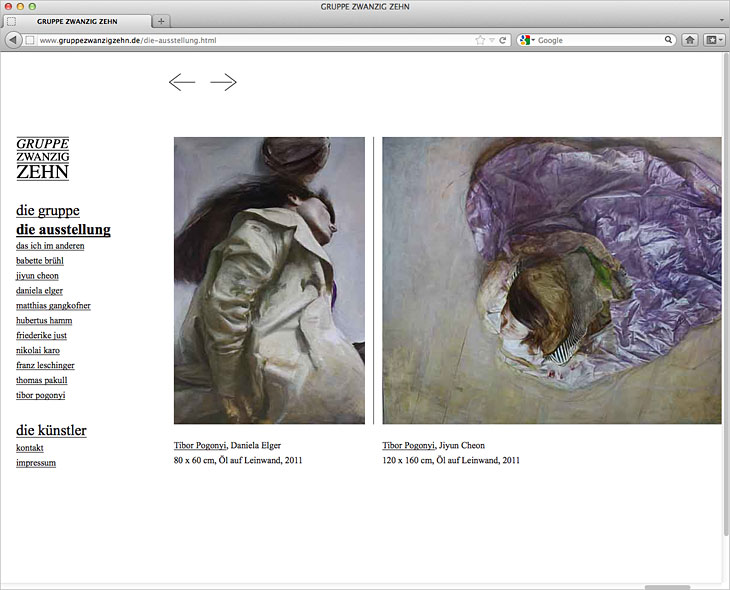Click the horizontal scrollbar thumb
The image size is (730, 590).
tap(667, 587)
